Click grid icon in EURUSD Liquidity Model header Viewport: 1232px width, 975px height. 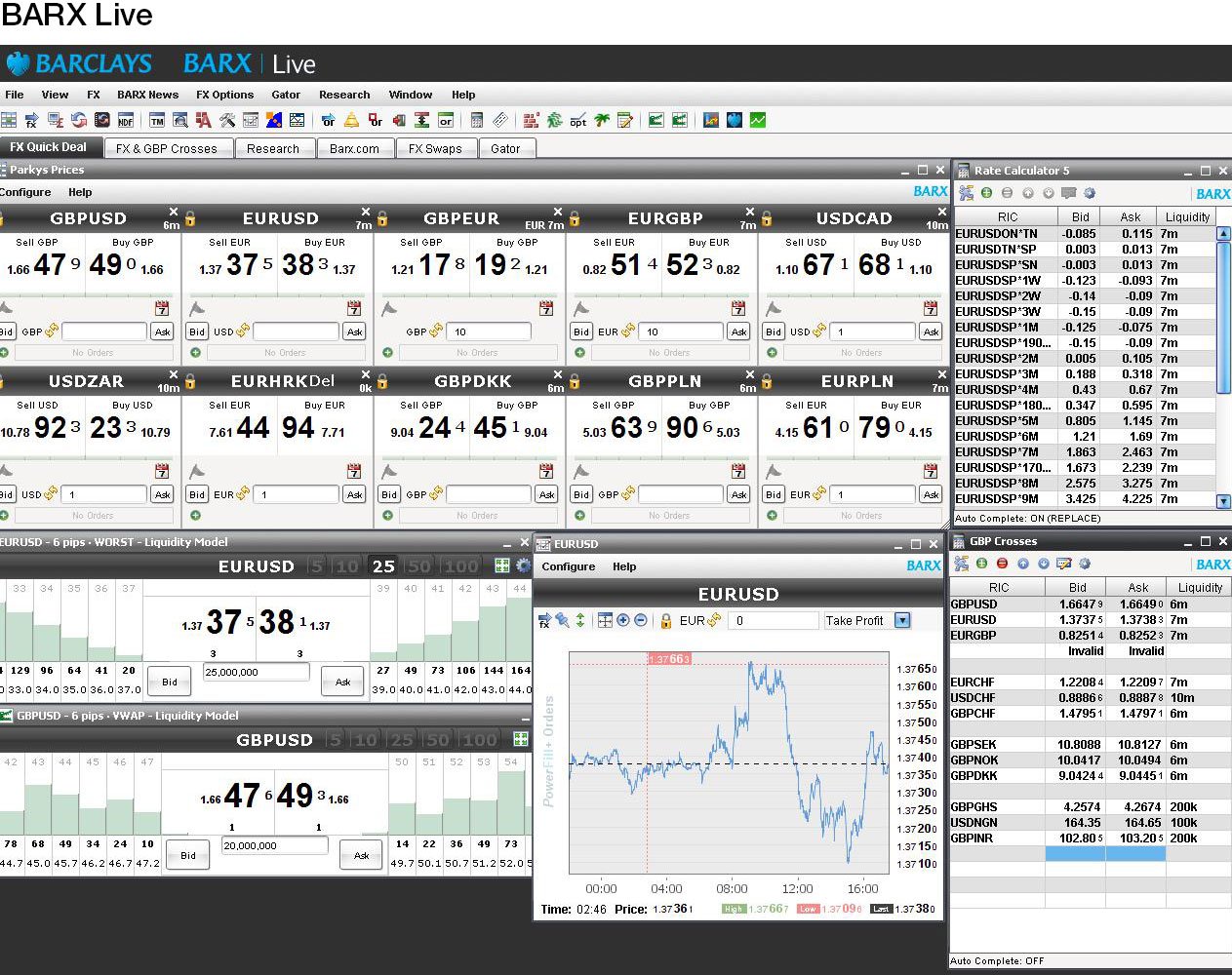(502, 565)
